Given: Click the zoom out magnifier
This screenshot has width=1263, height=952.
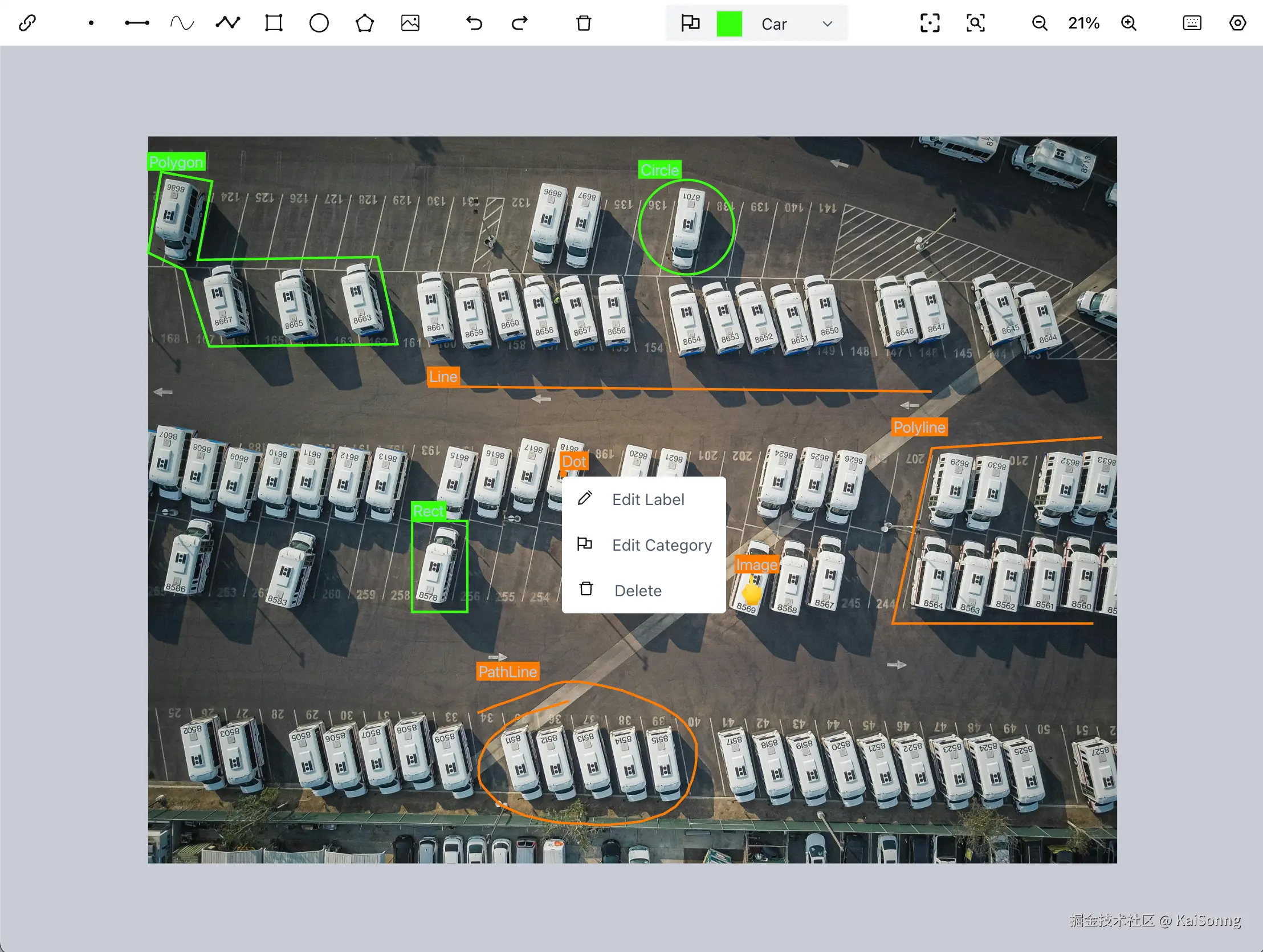Looking at the screenshot, I should pos(1040,23).
